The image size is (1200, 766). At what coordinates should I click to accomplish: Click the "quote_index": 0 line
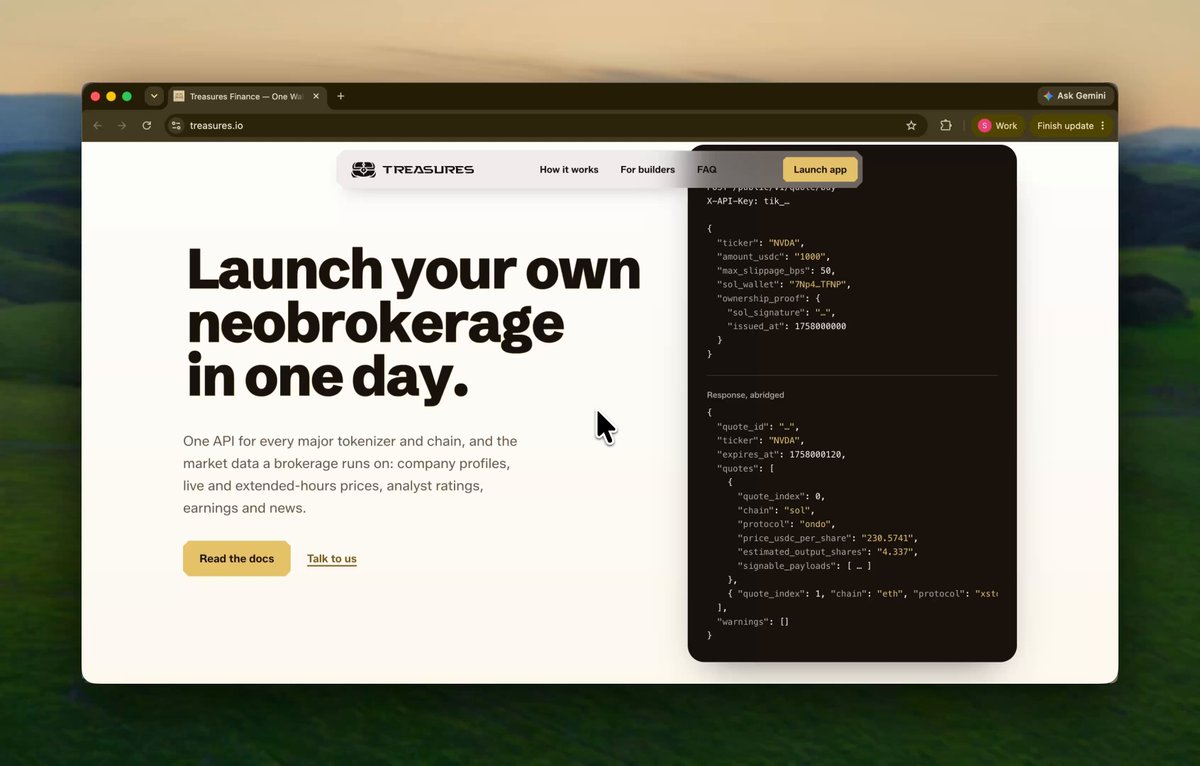(781, 496)
